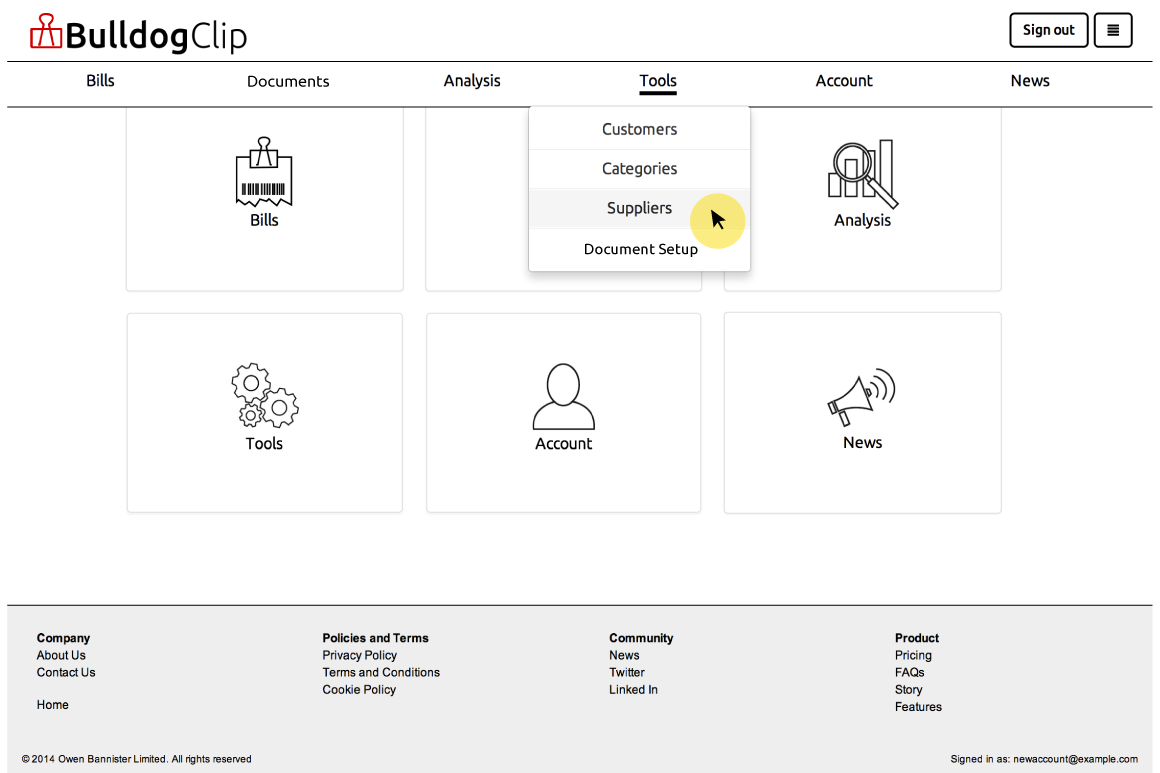Open the About Us footer link

click(61, 655)
